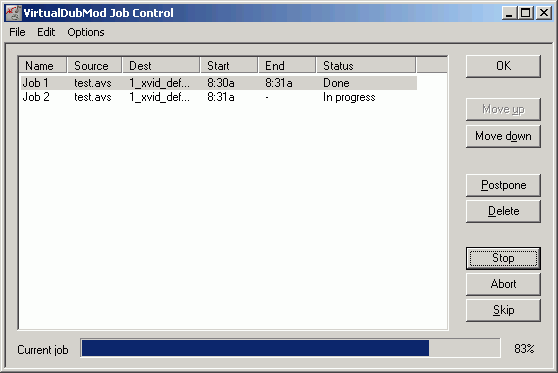Click the Current job label

click(43, 350)
